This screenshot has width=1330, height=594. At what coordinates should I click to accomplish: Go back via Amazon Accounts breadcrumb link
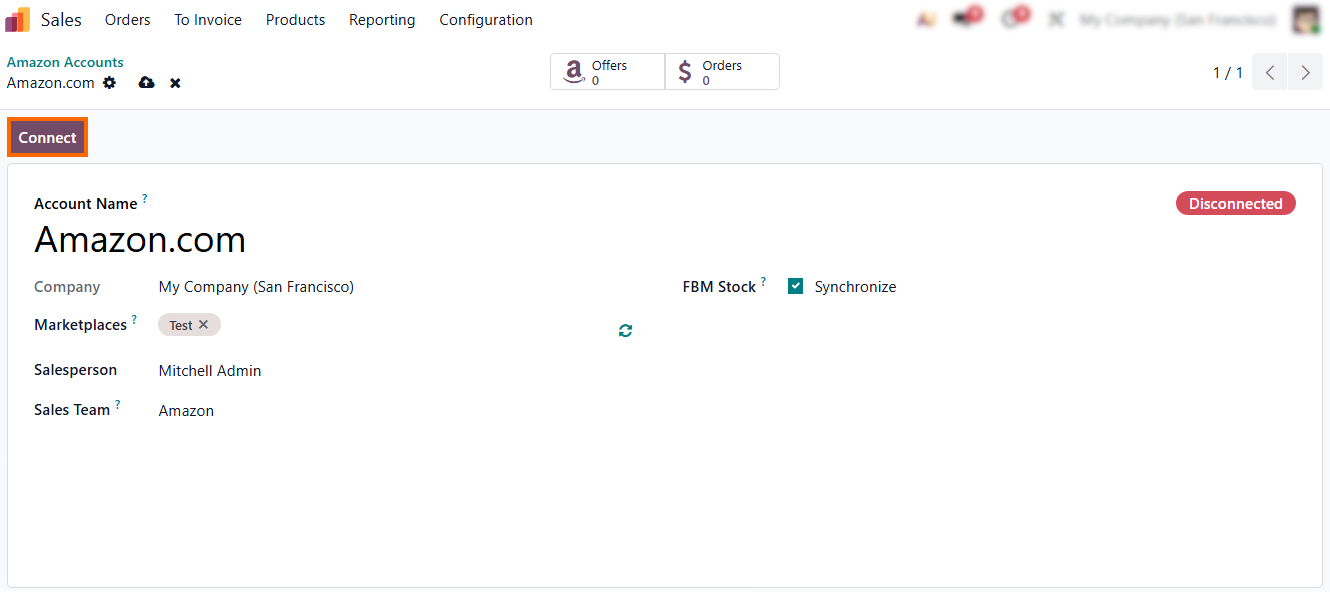point(65,62)
